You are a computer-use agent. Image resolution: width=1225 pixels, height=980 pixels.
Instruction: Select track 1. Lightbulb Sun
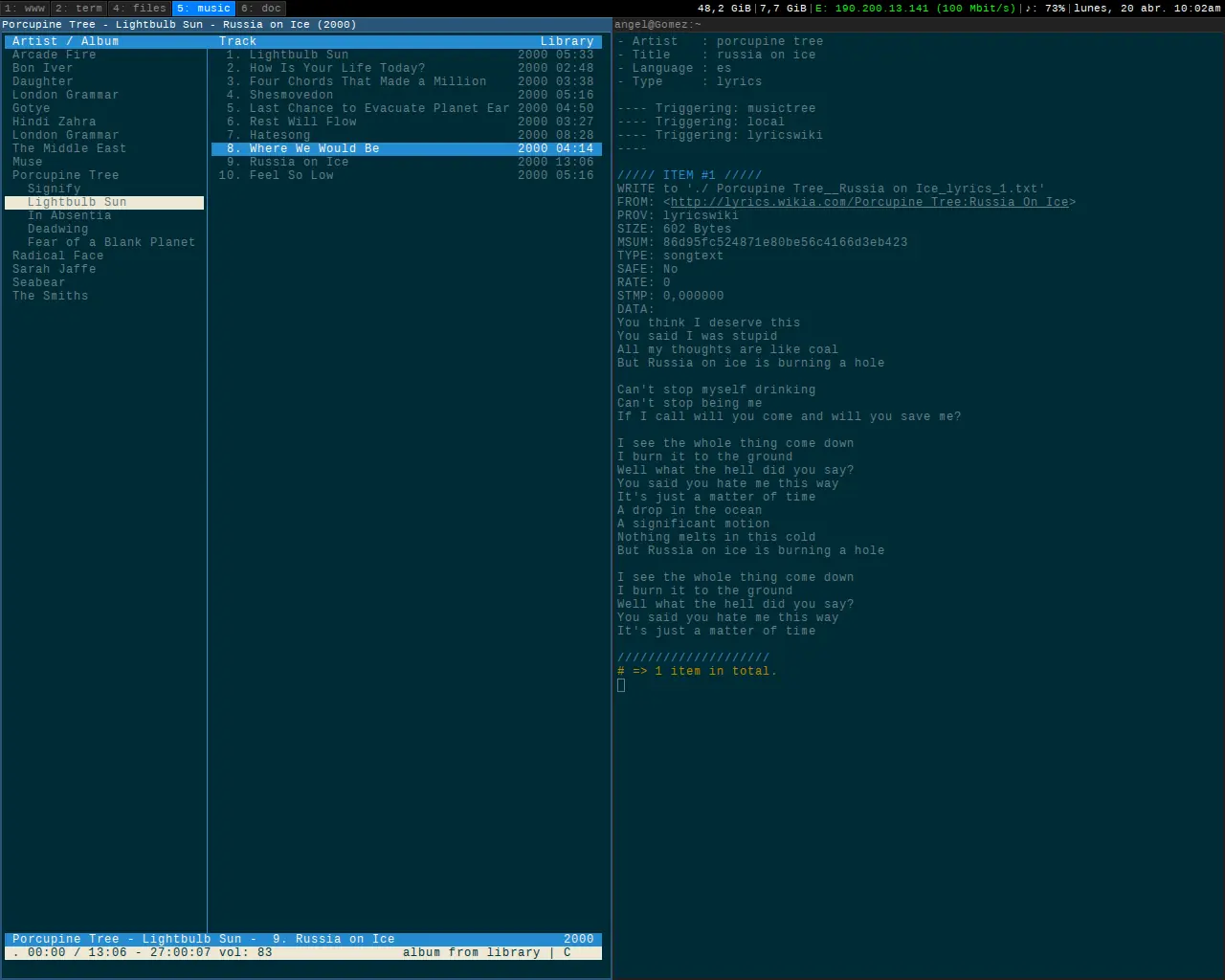(x=407, y=55)
